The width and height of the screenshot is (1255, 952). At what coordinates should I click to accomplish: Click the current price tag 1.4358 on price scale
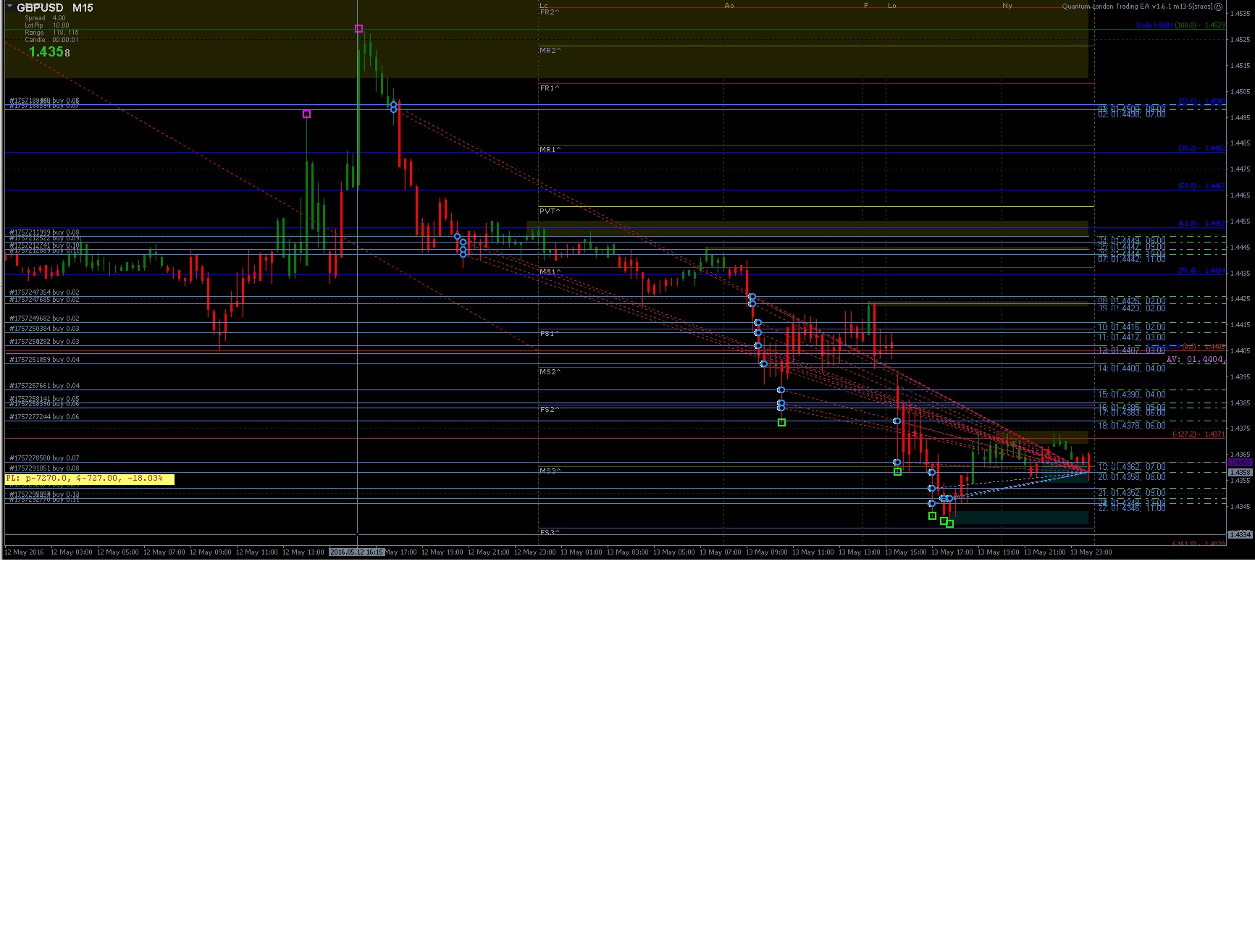tap(1240, 473)
